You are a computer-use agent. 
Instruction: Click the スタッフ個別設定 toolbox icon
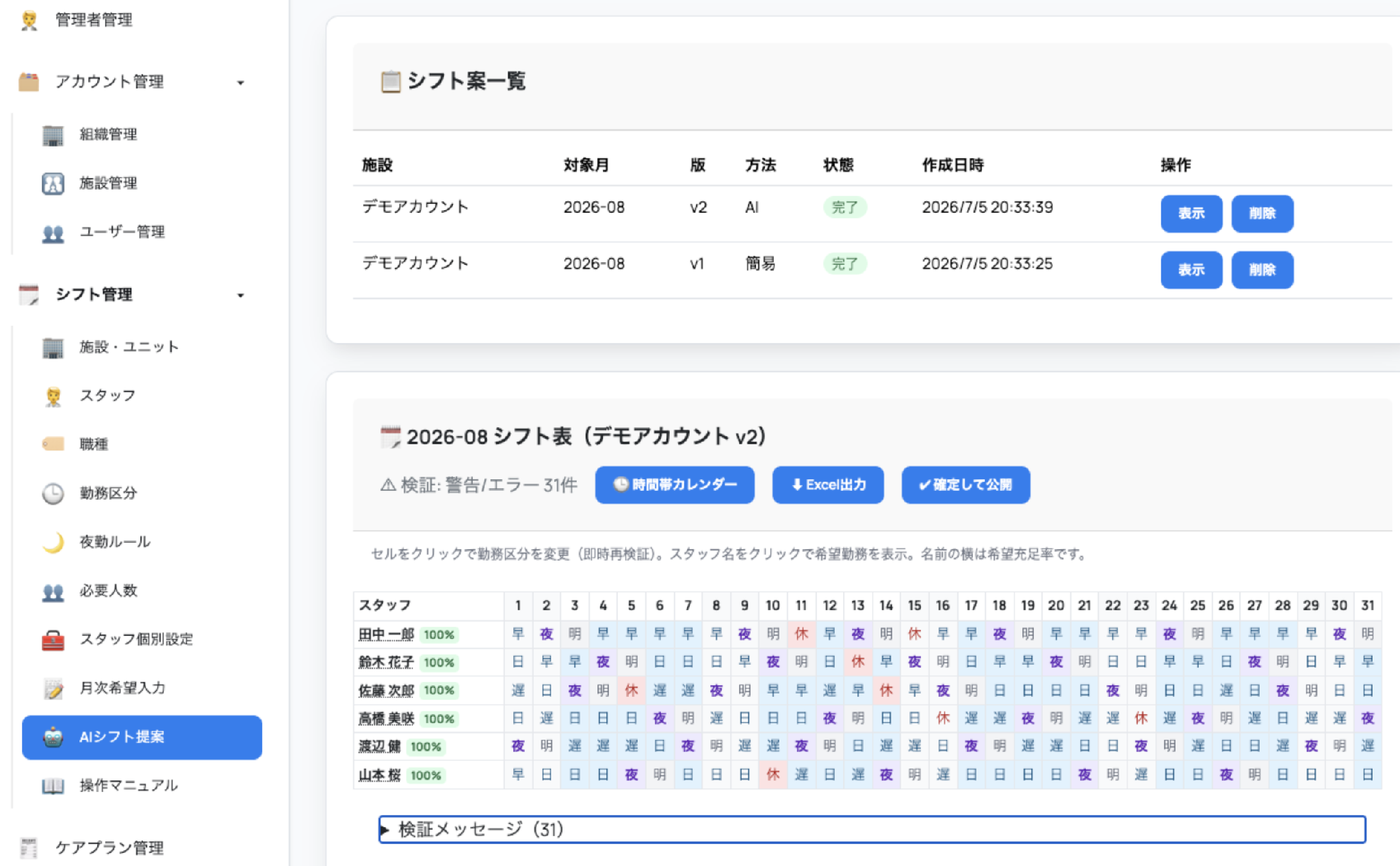pos(53,640)
